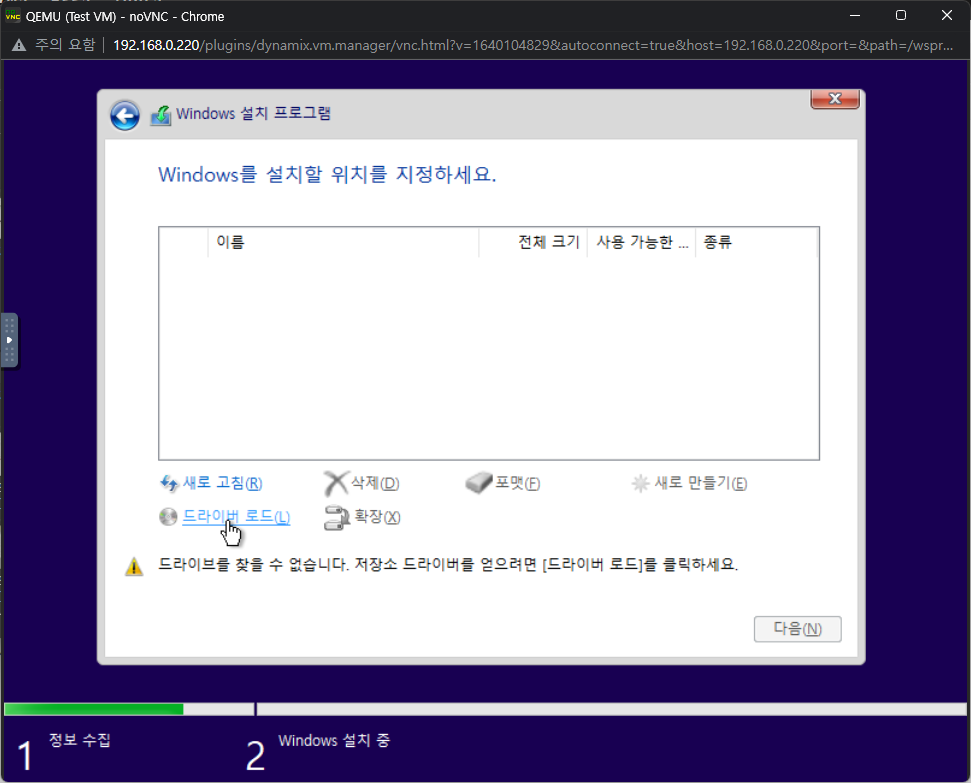Click the not secure warning icon
The image size is (971, 783).
pyautogui.click(x=19, y=45)
